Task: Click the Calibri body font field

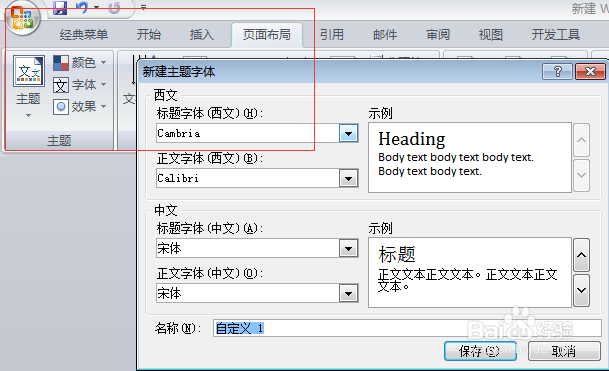Action: pos(247,178)
